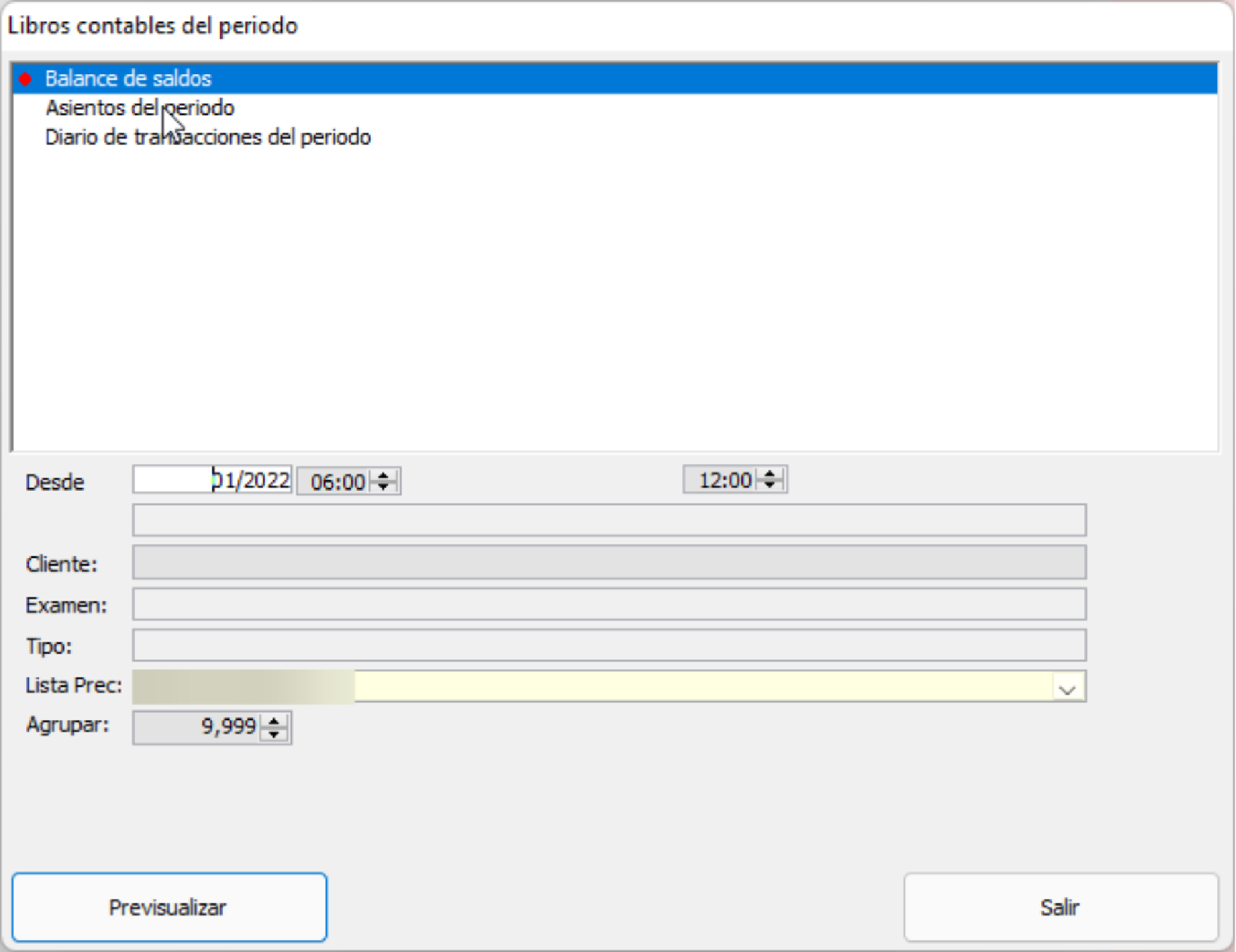1236x952 pixels.
Task: Expand the Lista Prec dropdown arrow
Action: point(1067,688)
